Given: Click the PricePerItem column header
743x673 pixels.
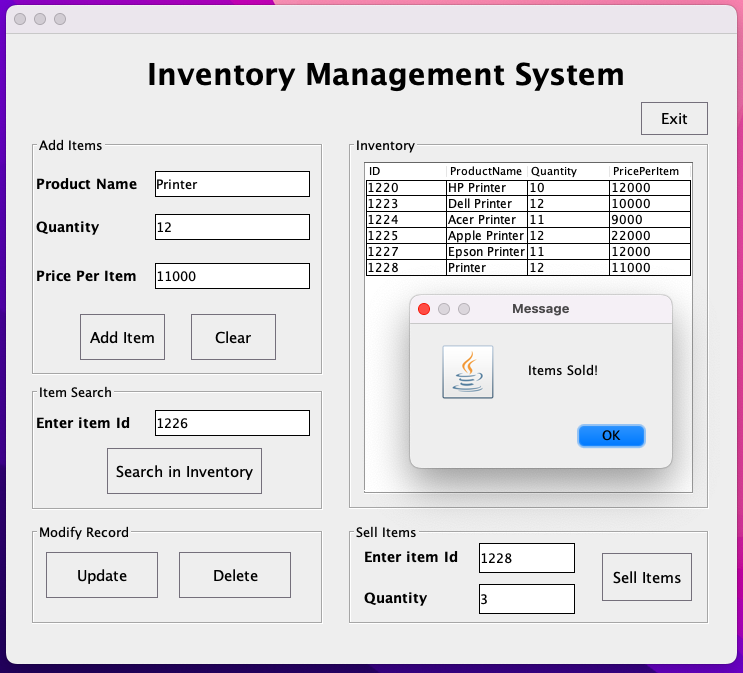Looking at the screenshot, I should 645,171.
